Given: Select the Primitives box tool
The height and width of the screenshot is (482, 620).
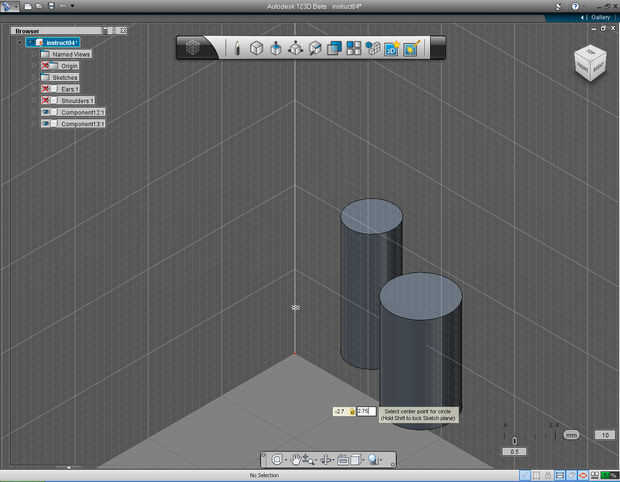Looking at the screenshot, I should [x=256, y=48].
